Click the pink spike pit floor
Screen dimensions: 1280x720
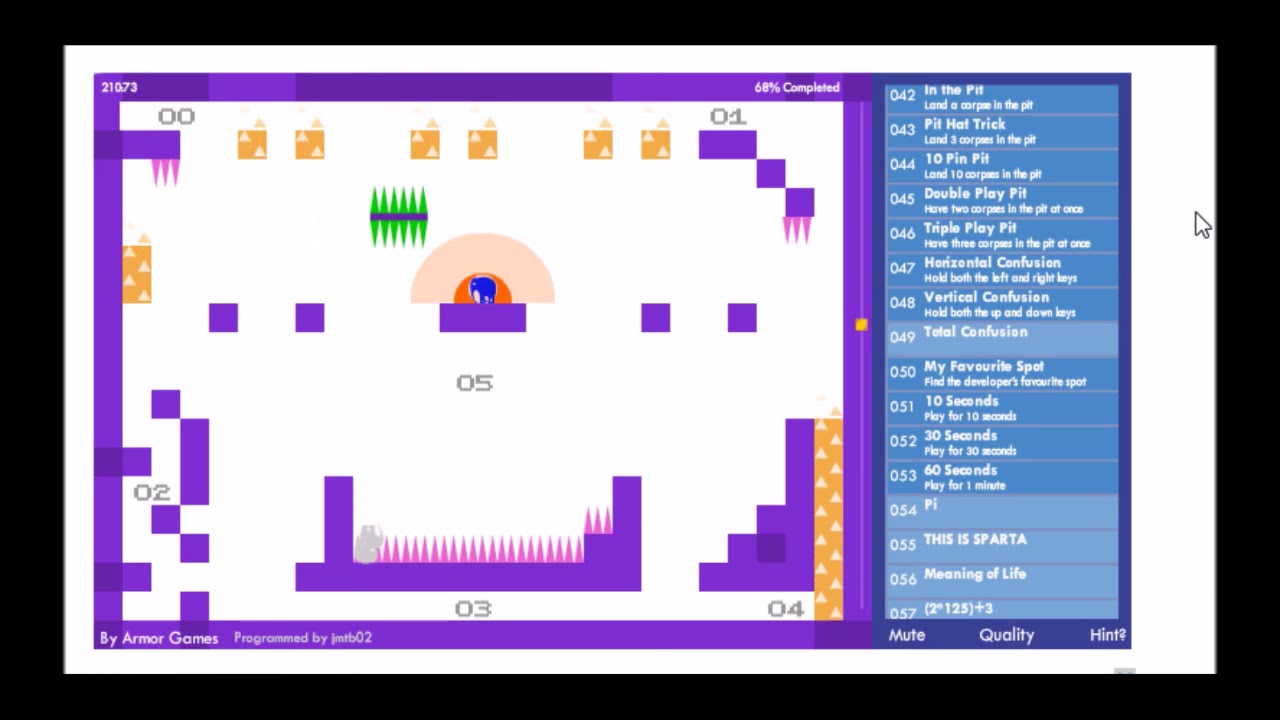tap(480, 549)
